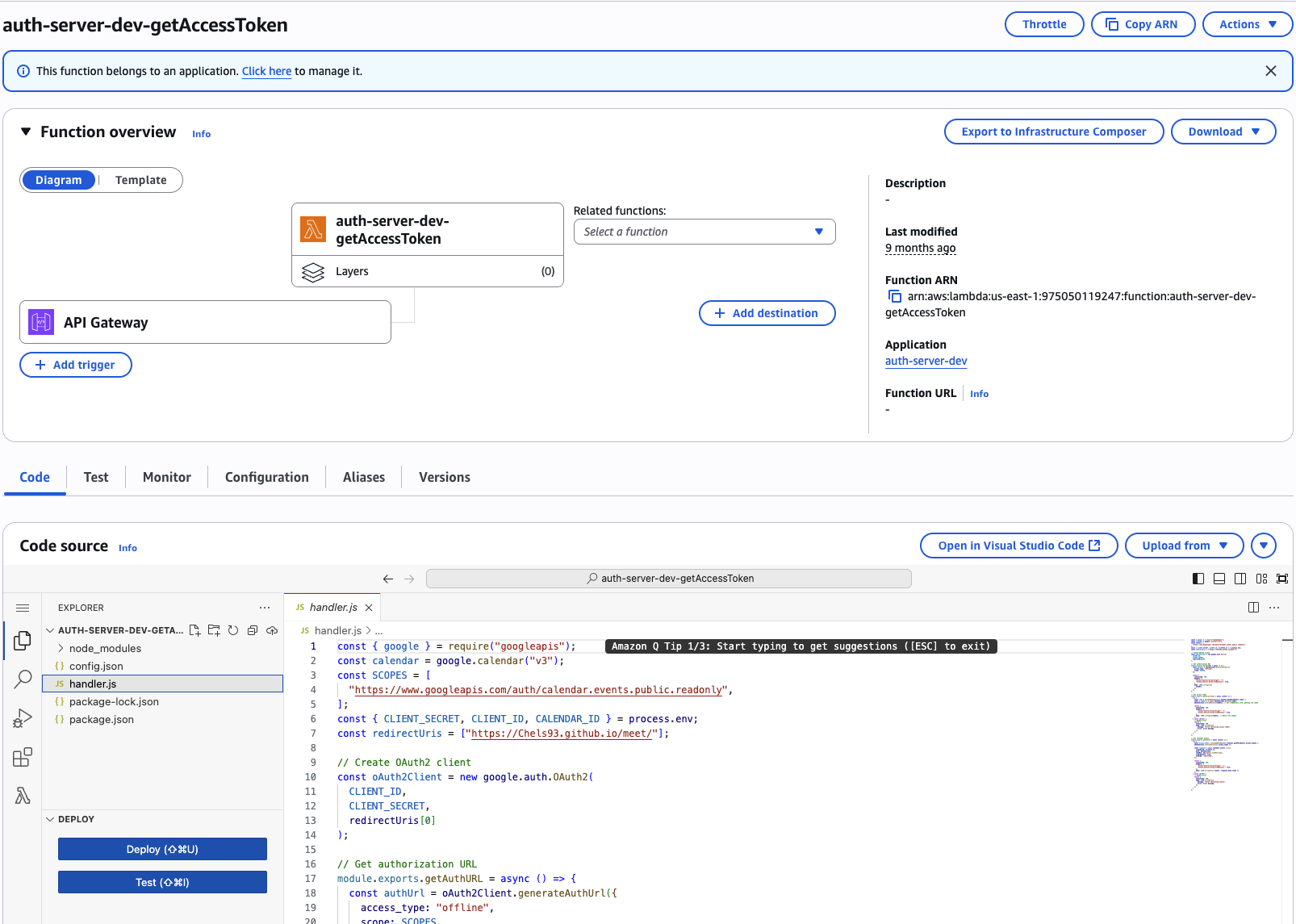Toggle the primary side bar layout icon

tap(1198, 579)
